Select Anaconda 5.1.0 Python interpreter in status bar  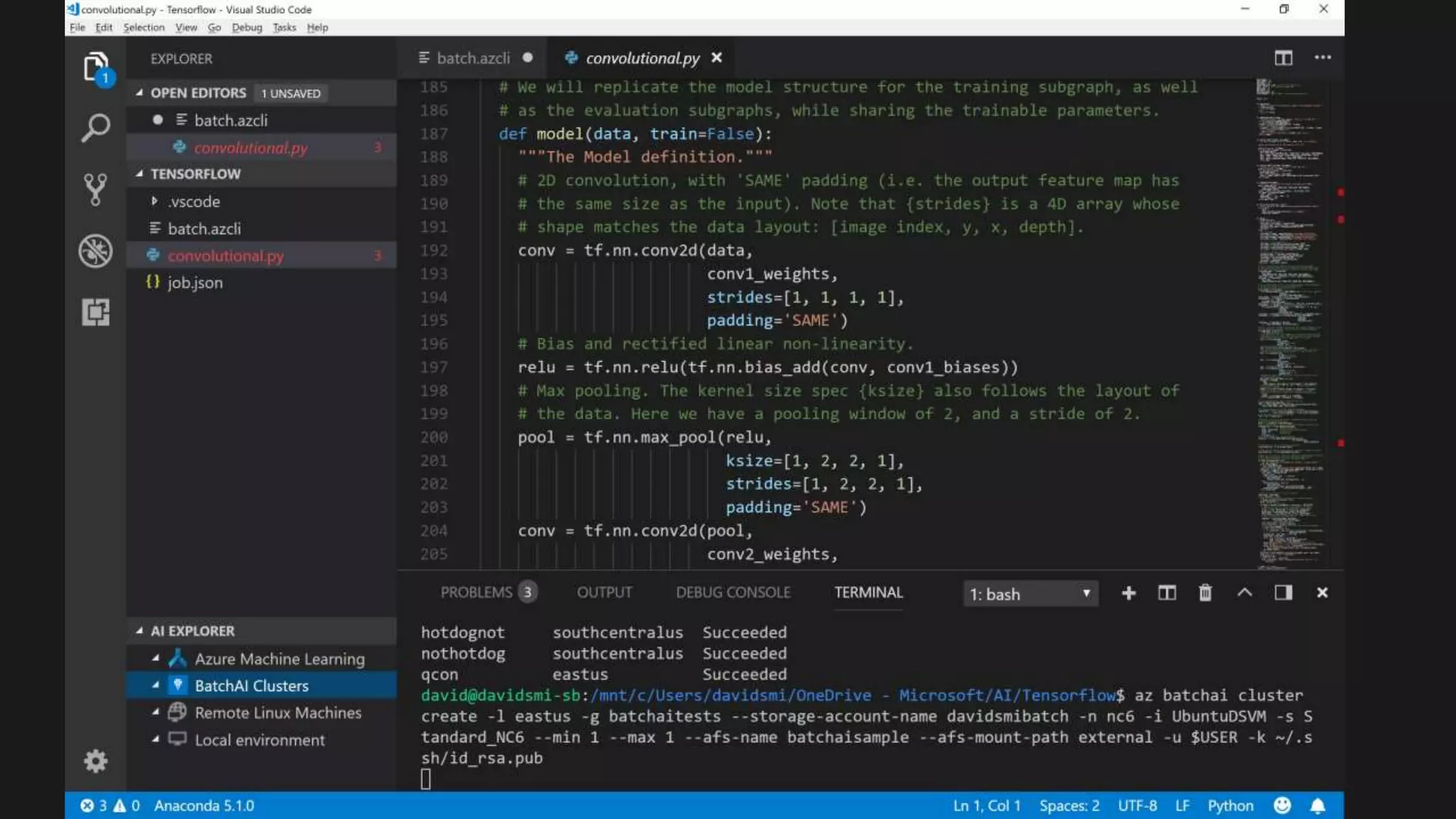204,805
